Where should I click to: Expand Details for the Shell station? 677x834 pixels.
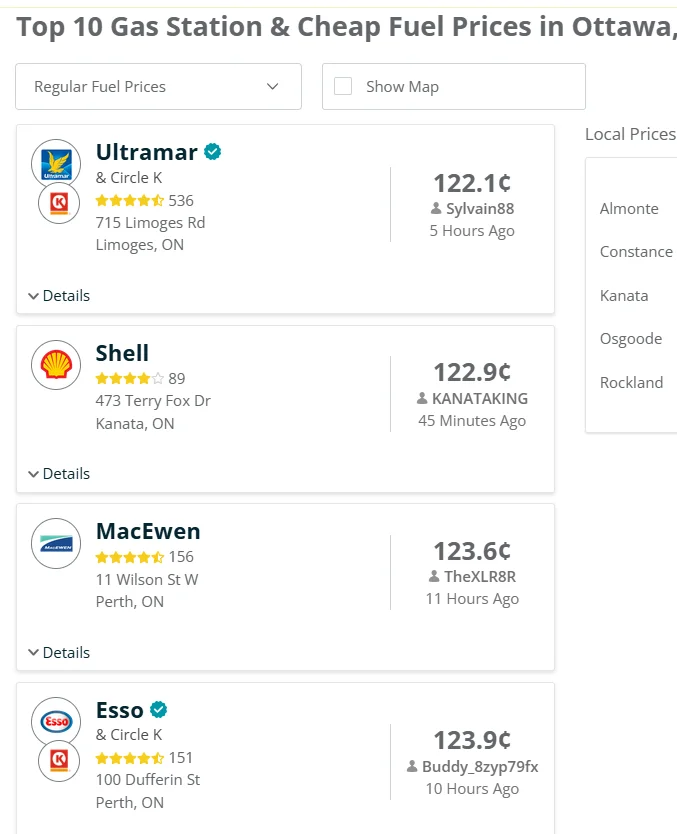click(59, 474)
